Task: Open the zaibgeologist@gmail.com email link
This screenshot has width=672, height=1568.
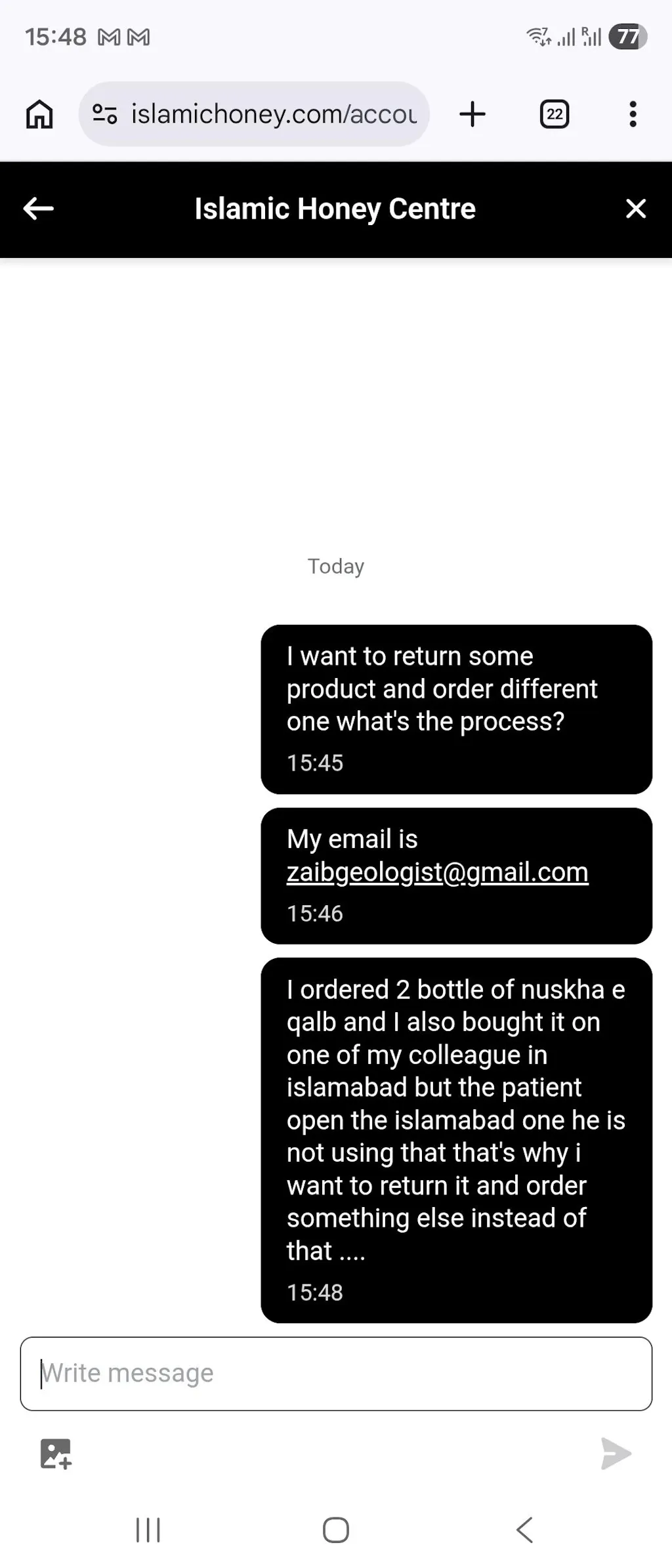Action: pos(437,872)
